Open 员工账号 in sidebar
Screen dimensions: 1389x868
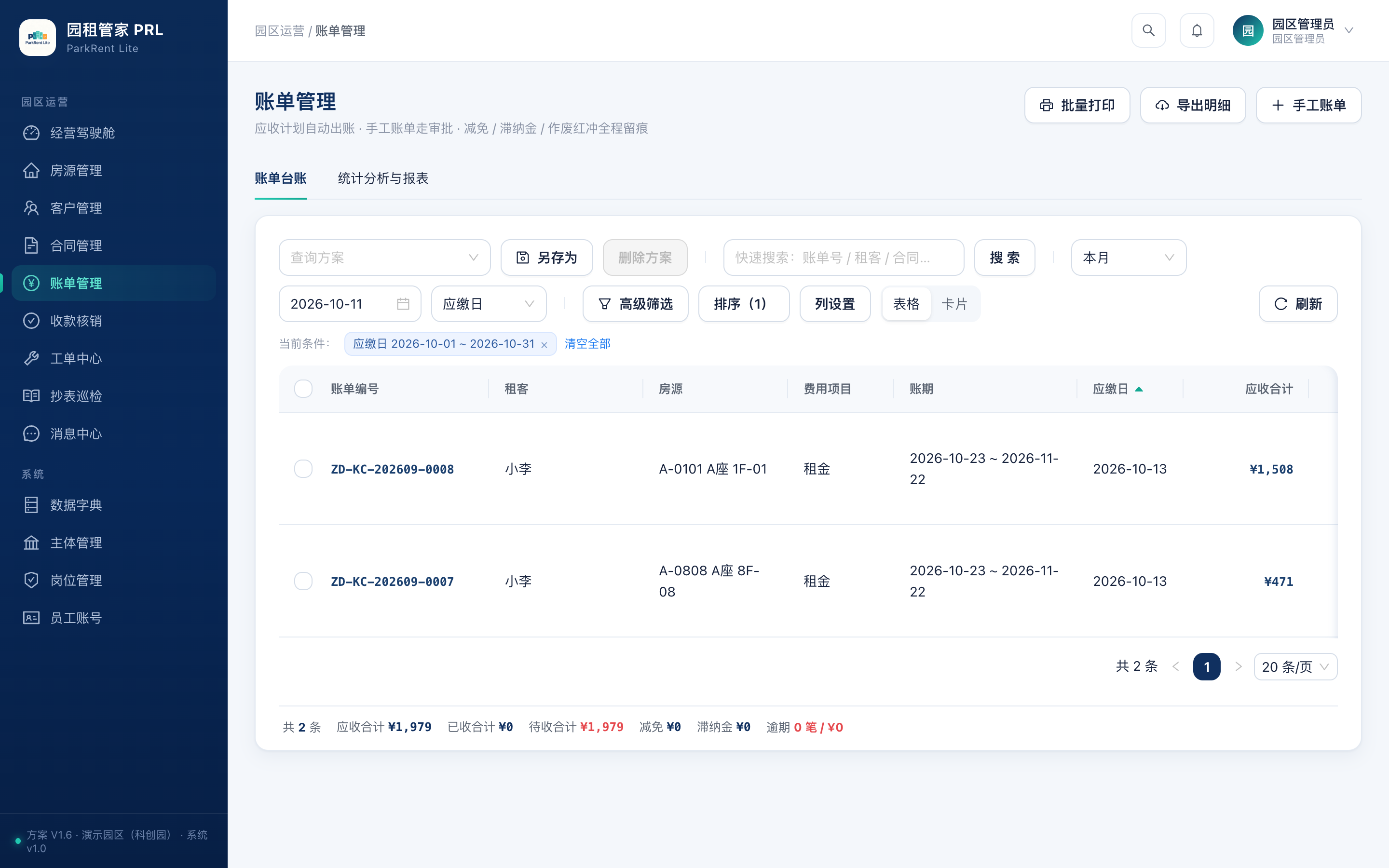[114, 618]
